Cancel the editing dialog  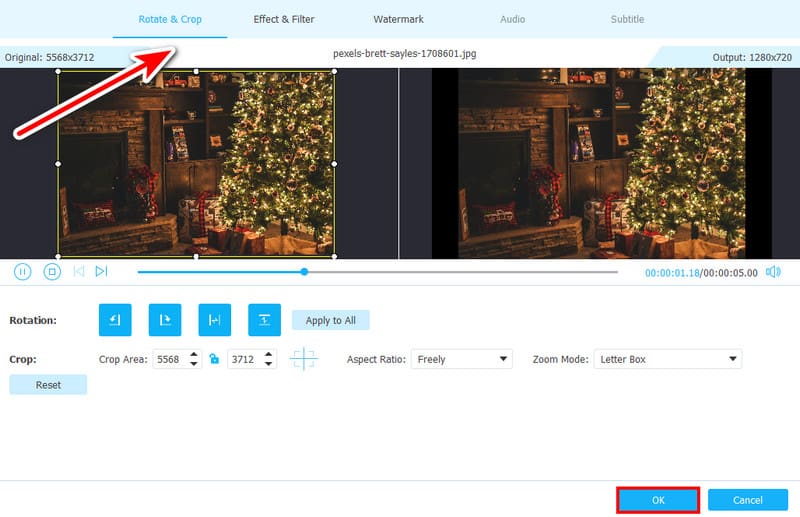click(748, 500)
